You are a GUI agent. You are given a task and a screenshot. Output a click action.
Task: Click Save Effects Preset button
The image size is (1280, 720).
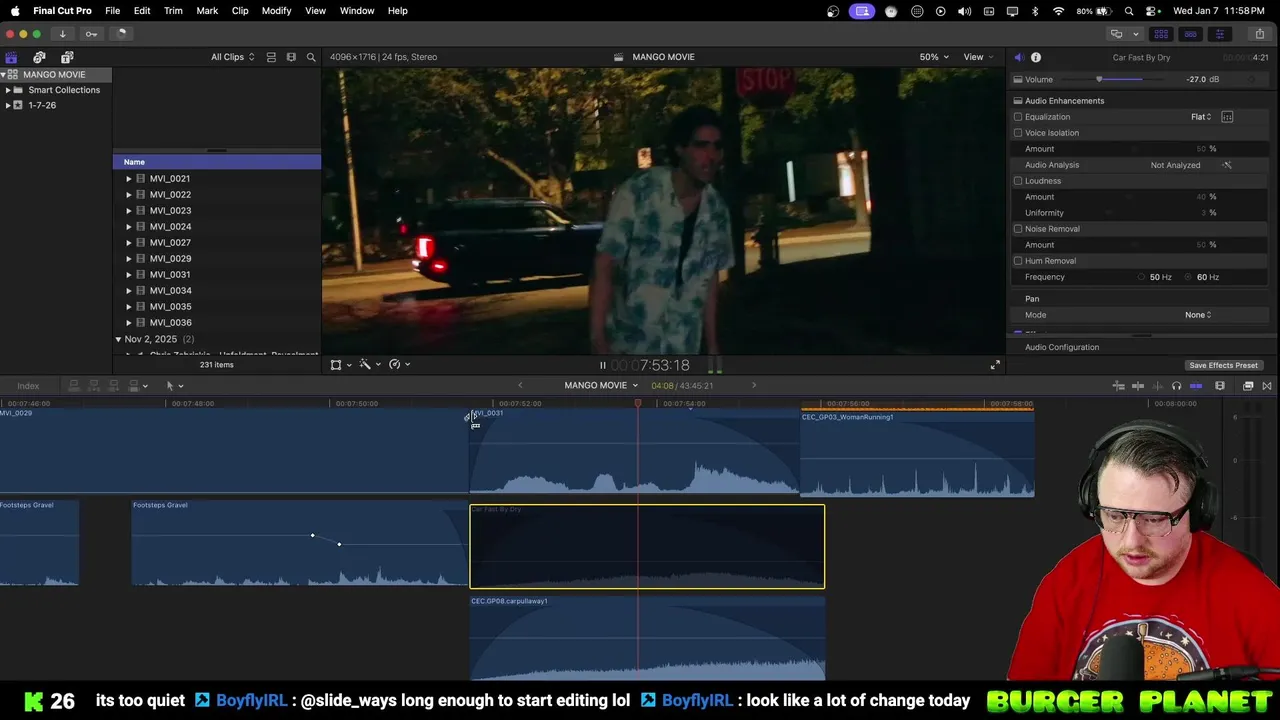pos(1223,365)
